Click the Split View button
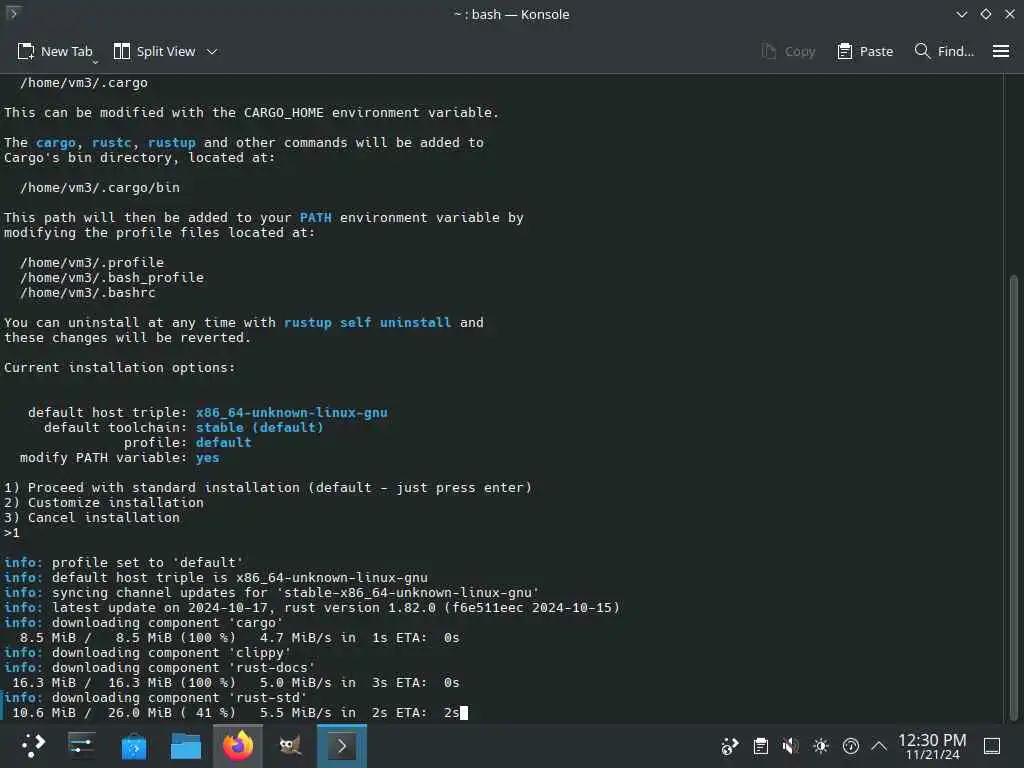 point(154,52)
